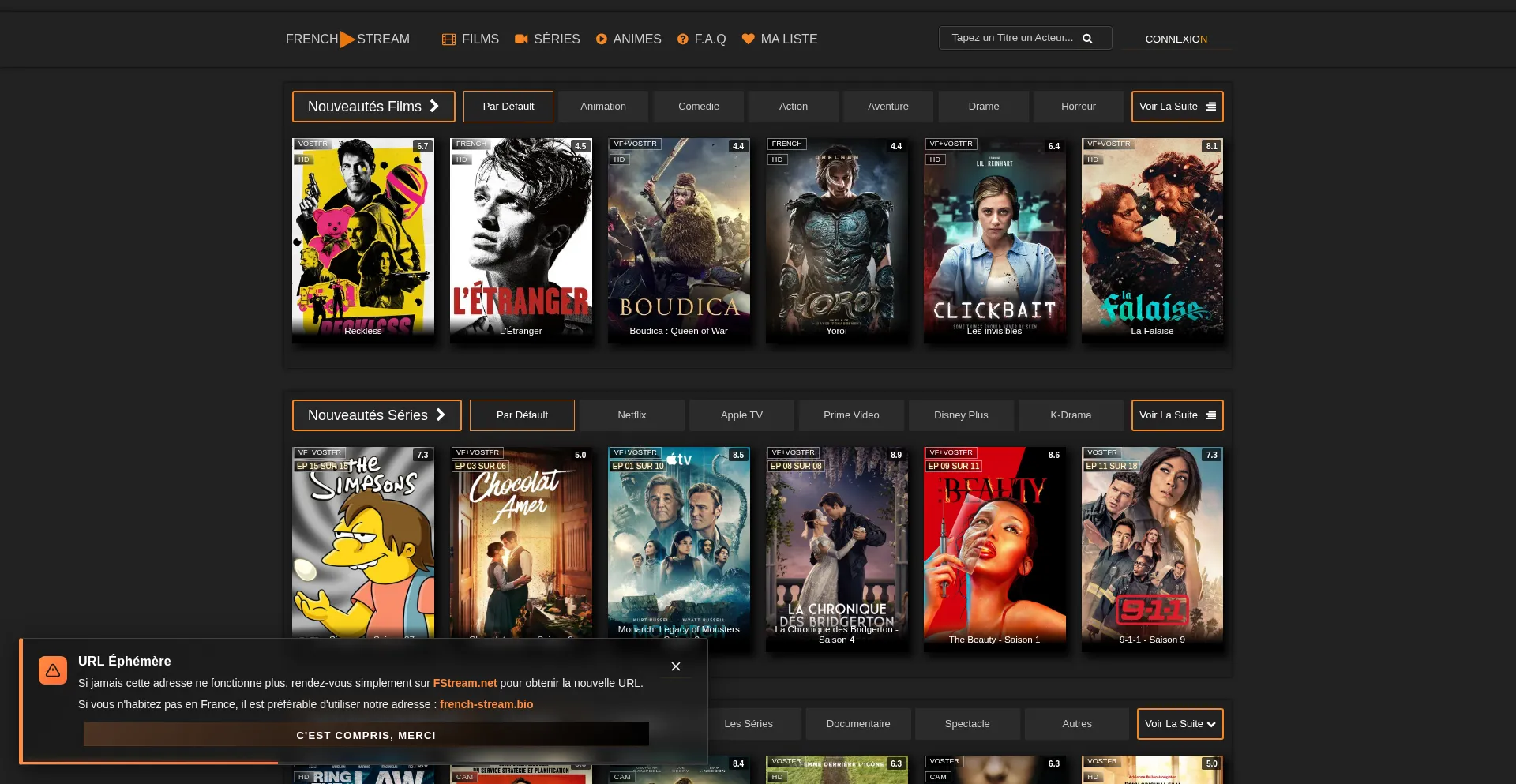The height and width of the screenshot is (784, 1516).
Task: Click the list icon in films Voir La Suite
Action: 1211,107
